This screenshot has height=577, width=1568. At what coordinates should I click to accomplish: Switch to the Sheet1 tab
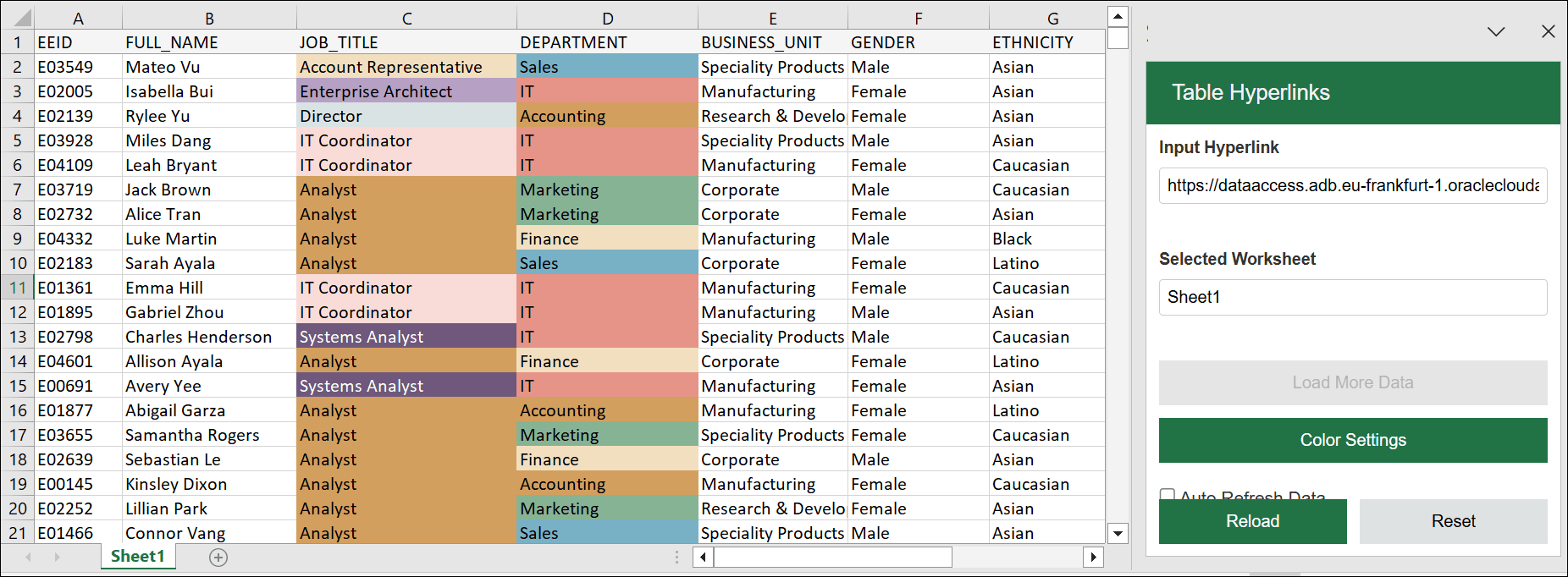pyautogui.click(x=137, y=557)
